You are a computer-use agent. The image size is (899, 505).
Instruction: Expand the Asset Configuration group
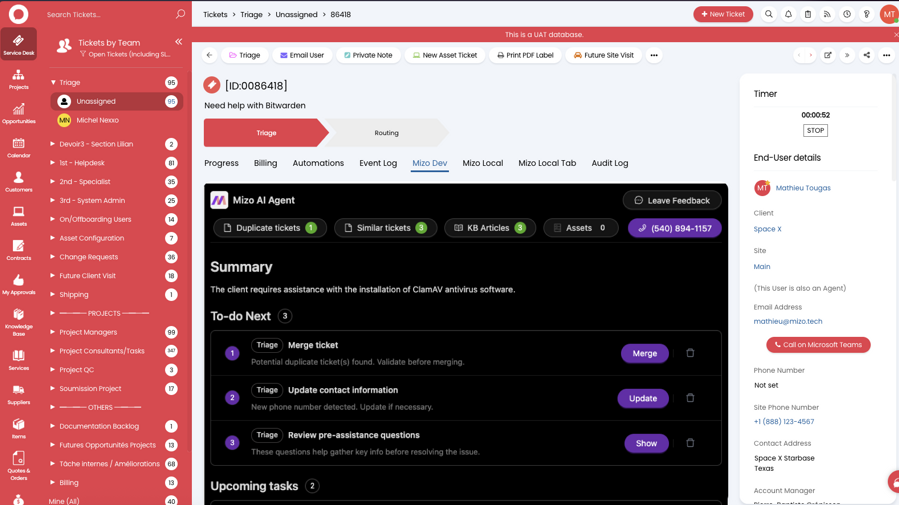coord(52,238)
